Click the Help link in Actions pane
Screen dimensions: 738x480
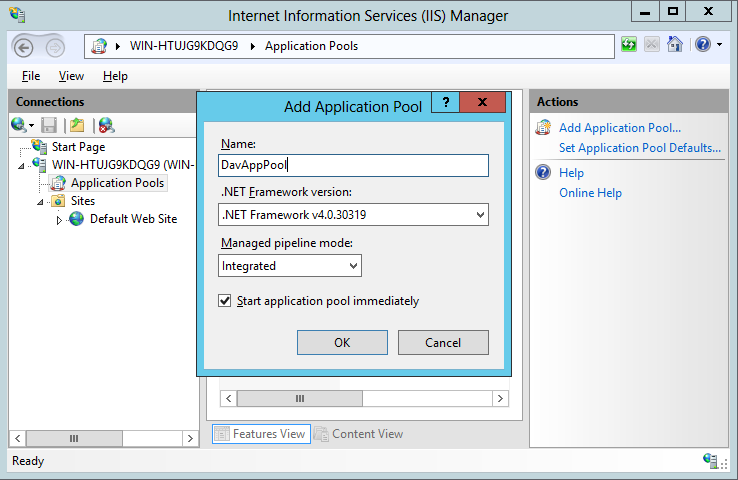(x=571, y=173)
